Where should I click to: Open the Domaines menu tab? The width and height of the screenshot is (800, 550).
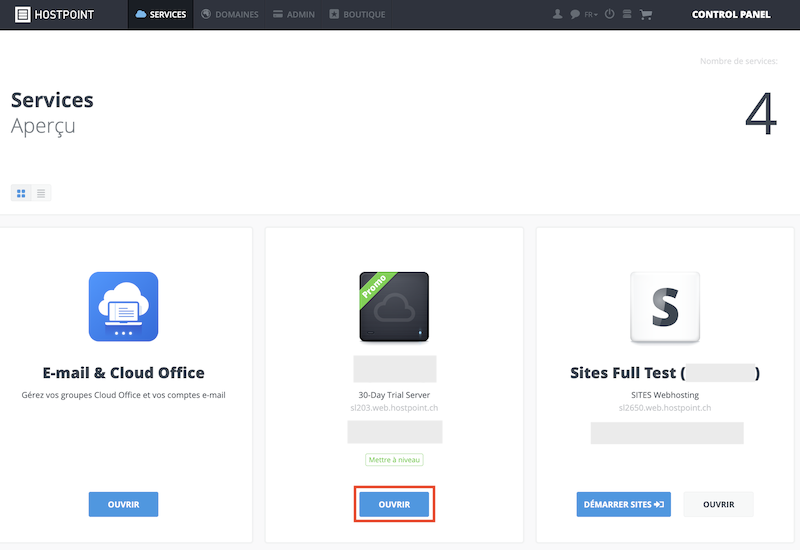coord(230,14)
